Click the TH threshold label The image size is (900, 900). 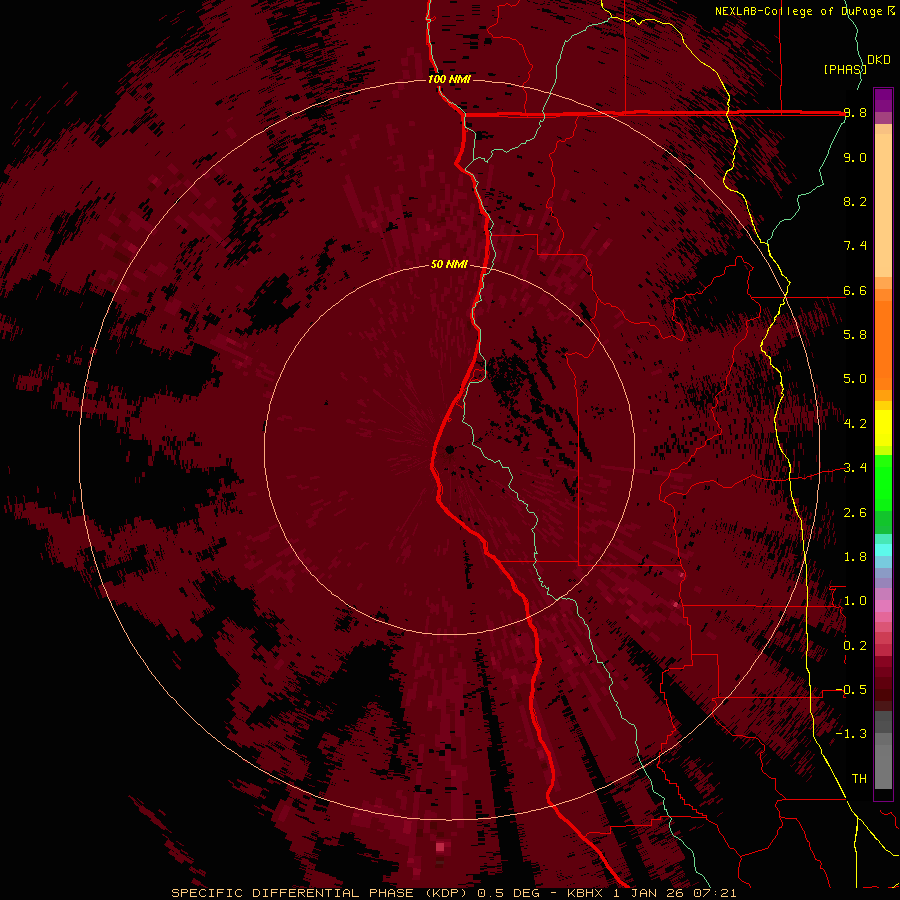pos(859,779)
